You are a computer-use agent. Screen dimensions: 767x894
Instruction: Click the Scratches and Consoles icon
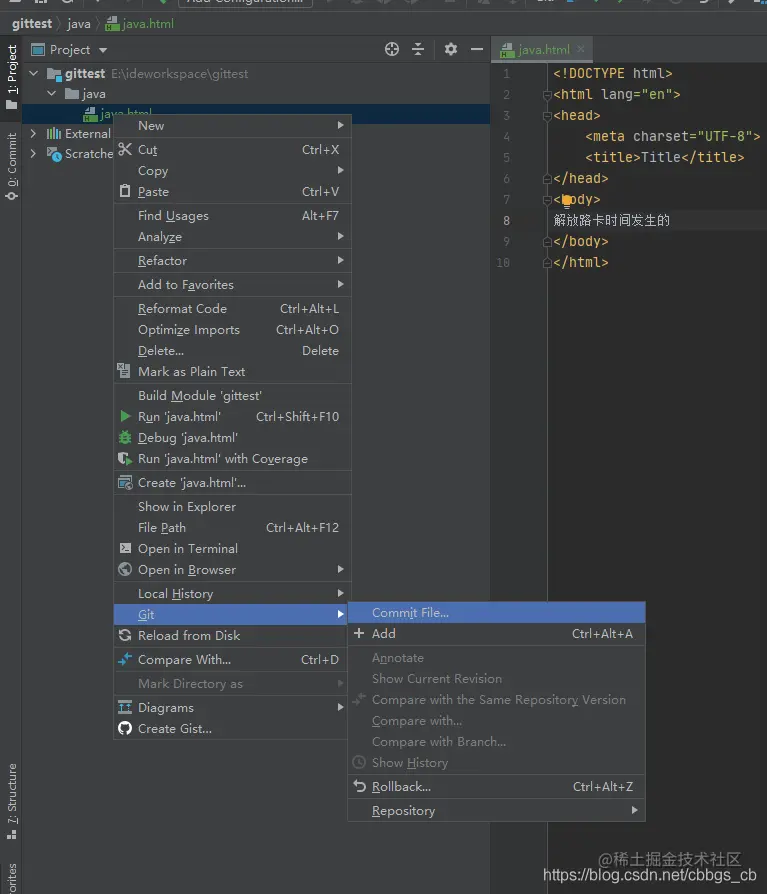click(54, 154)
